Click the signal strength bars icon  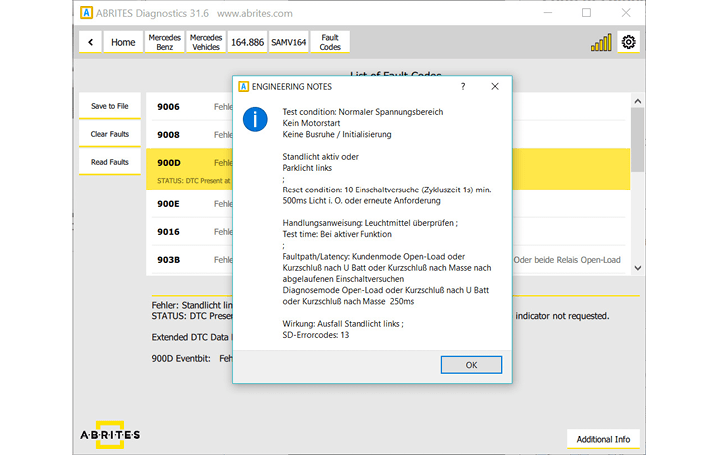[601, 42]
